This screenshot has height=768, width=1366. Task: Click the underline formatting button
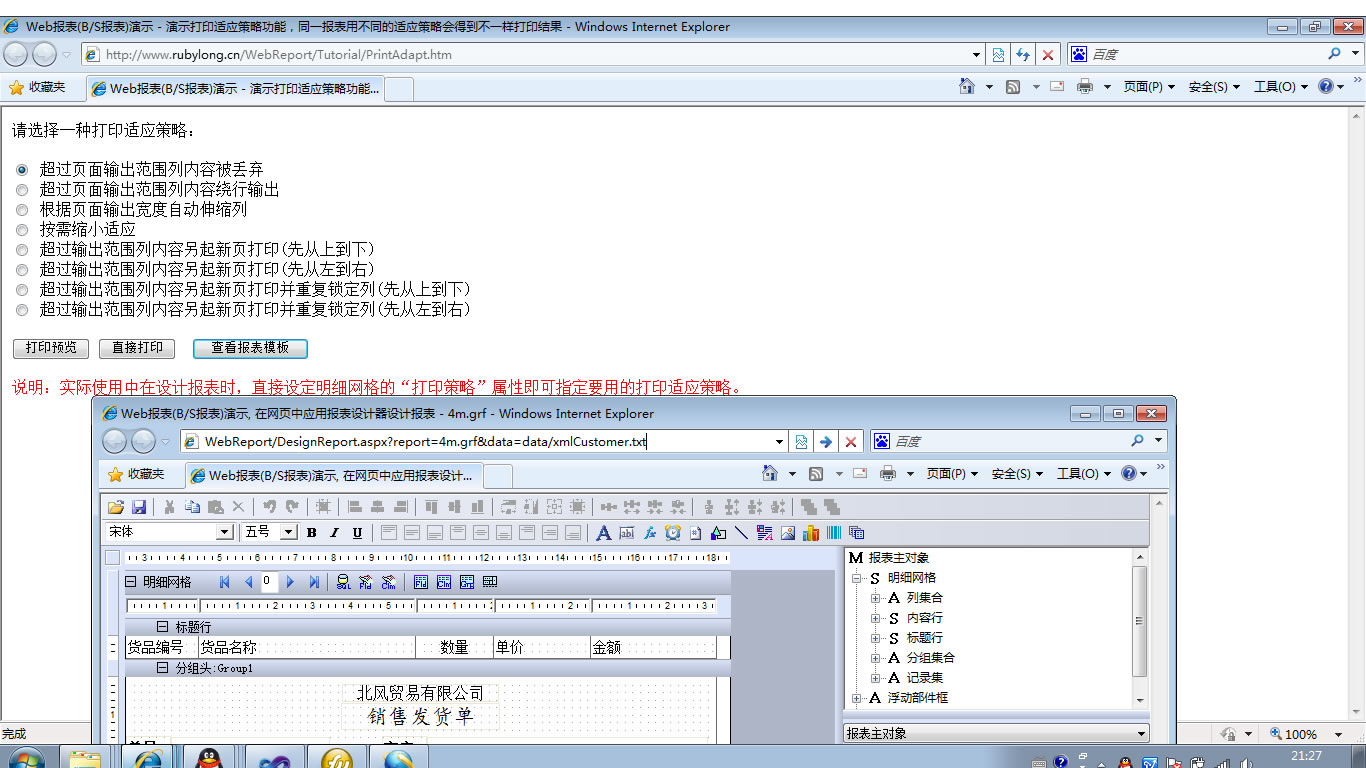click(357, 533)
